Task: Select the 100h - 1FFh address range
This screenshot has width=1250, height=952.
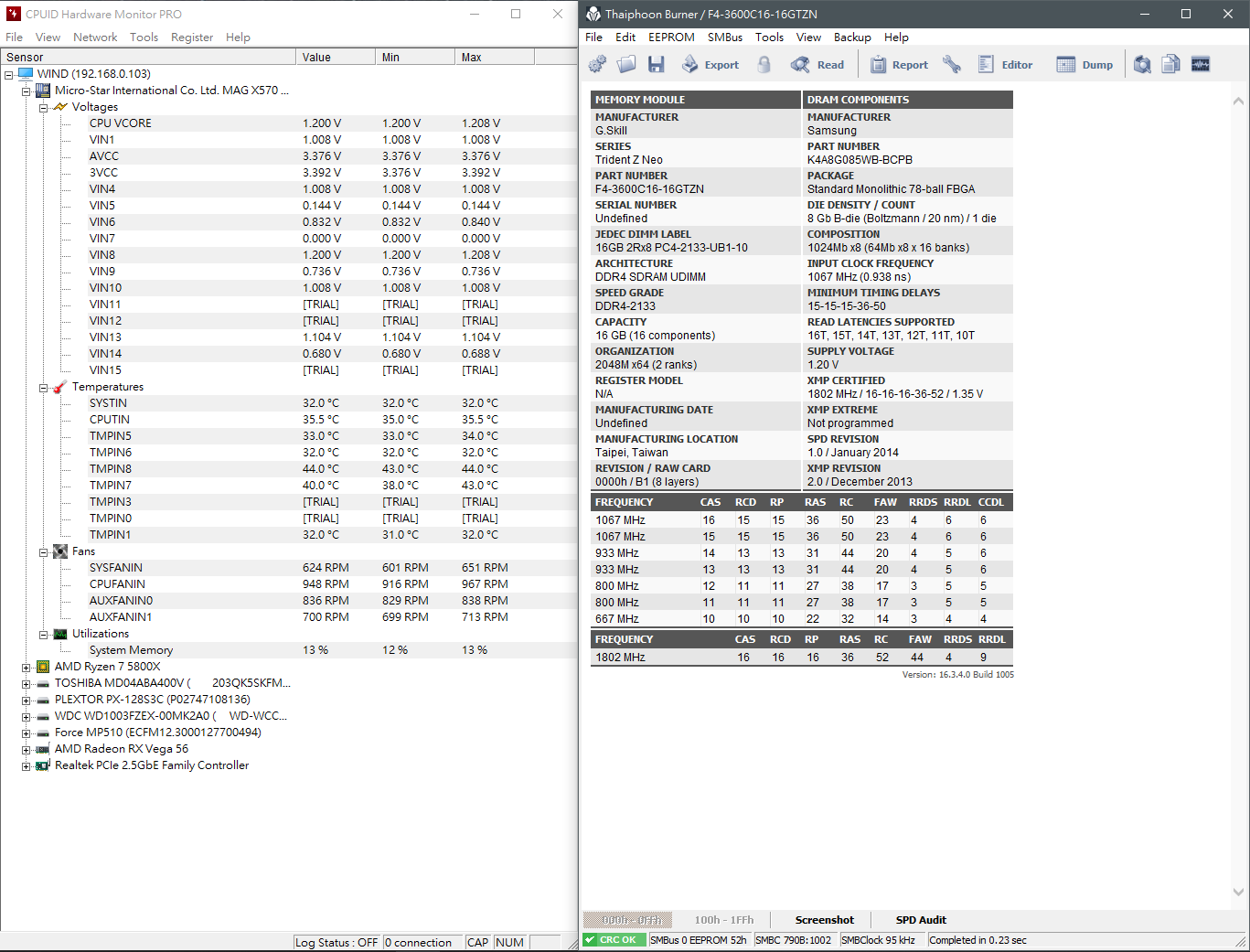Action: click(x=724, y=920)
